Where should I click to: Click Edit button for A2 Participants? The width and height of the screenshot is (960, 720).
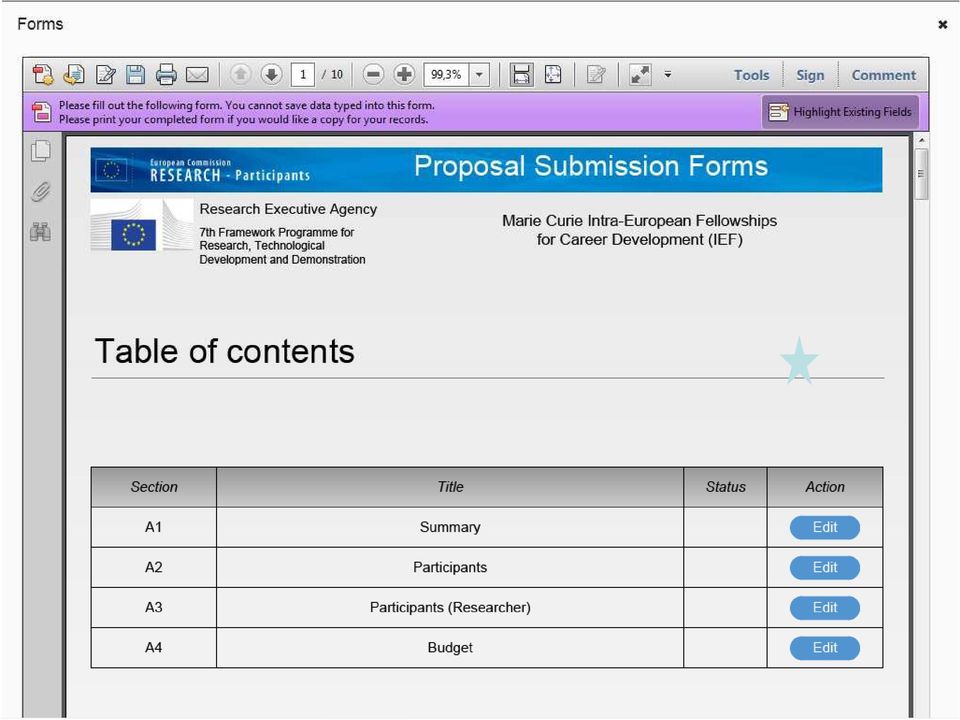(x=825, y=568)
